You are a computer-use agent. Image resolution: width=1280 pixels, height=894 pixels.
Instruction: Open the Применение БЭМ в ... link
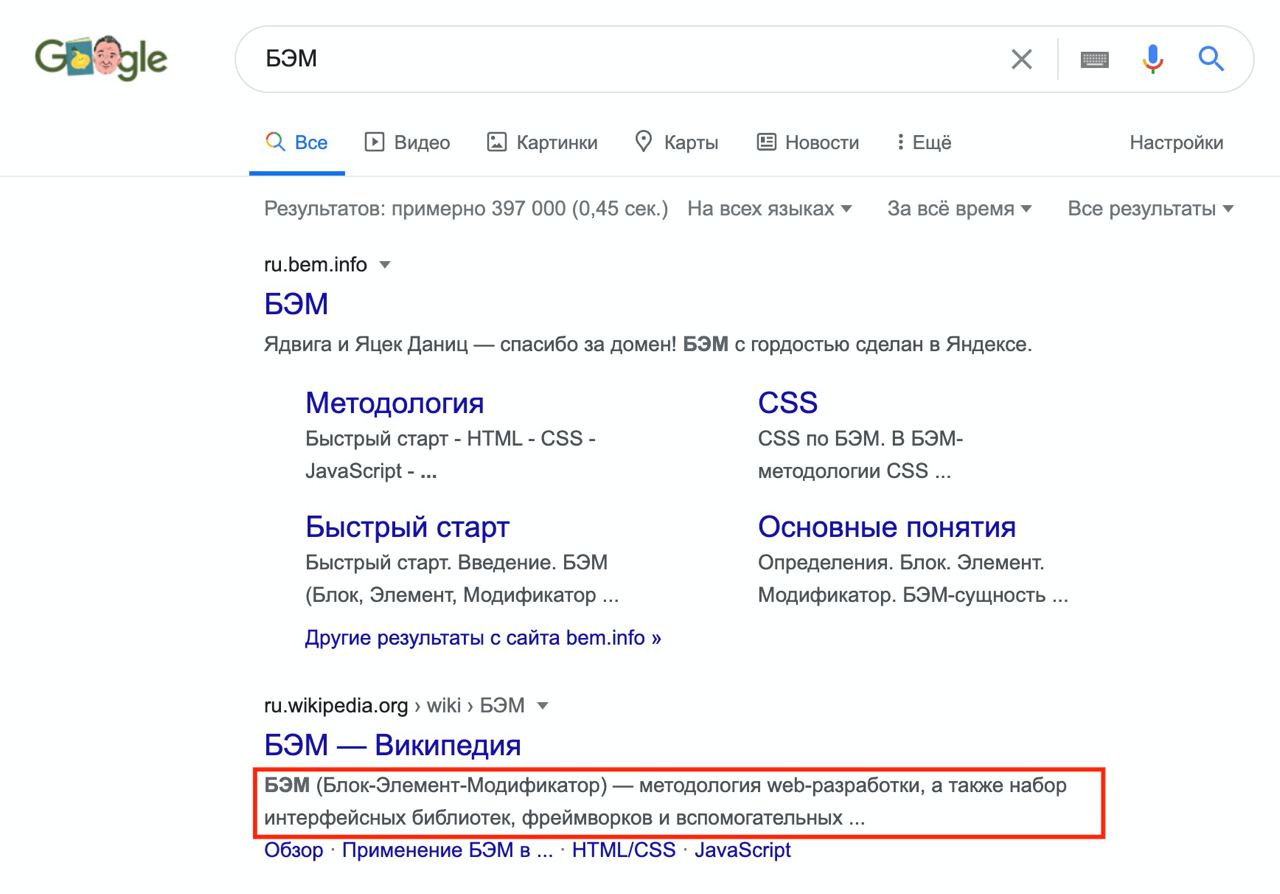tap(447, 851)
